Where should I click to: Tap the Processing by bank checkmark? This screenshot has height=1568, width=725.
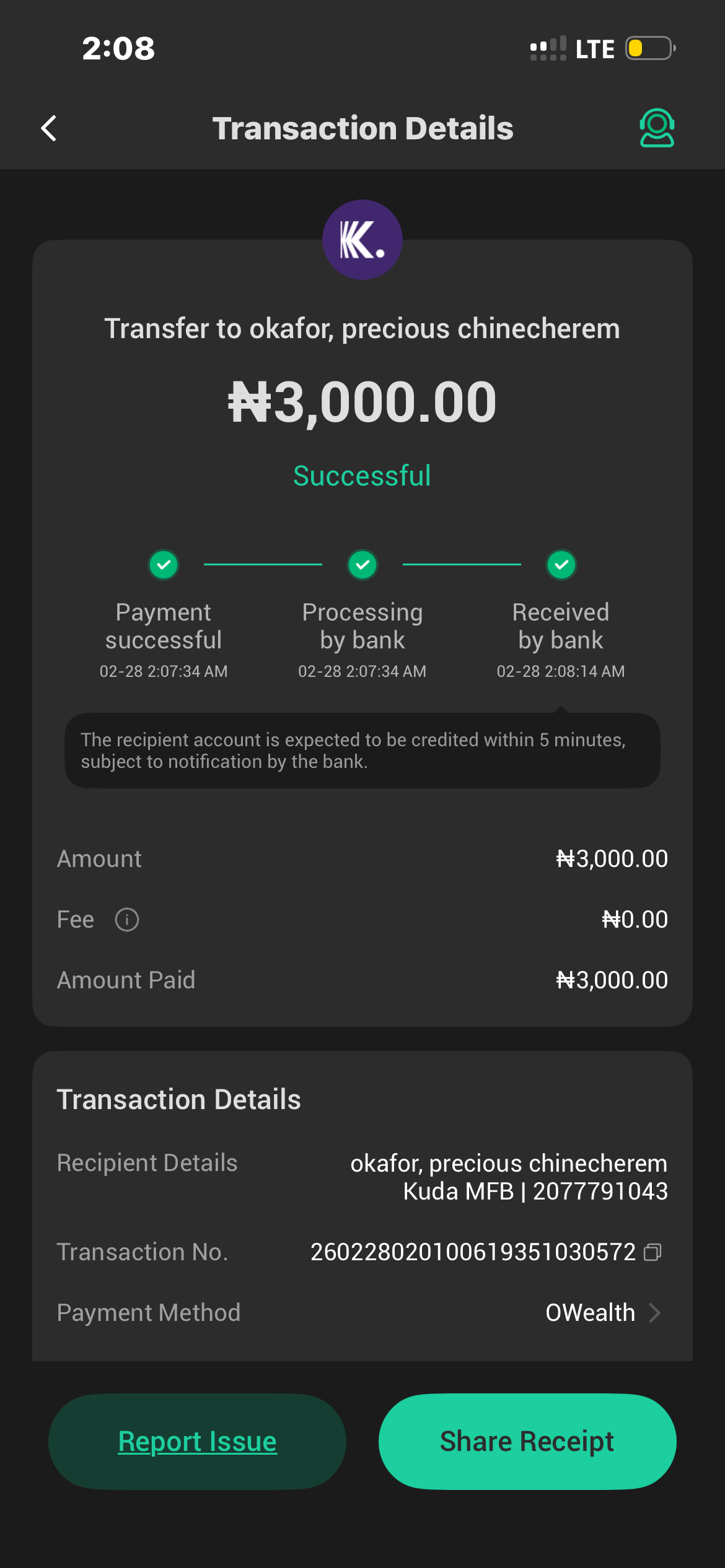[362, 565]
